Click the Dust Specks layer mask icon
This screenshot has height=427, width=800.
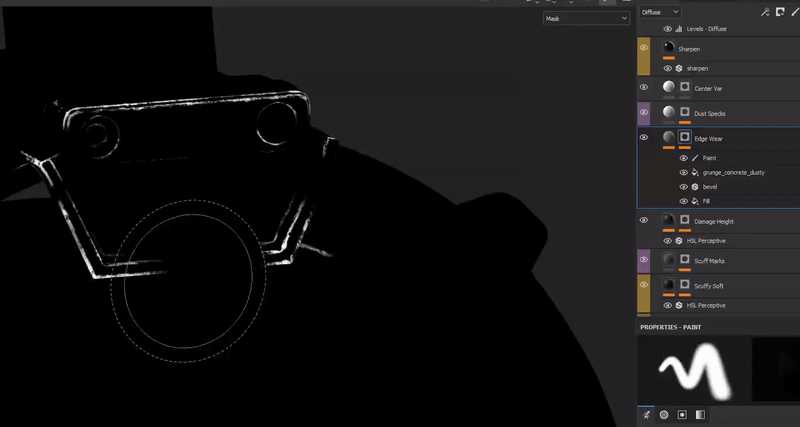686,113
